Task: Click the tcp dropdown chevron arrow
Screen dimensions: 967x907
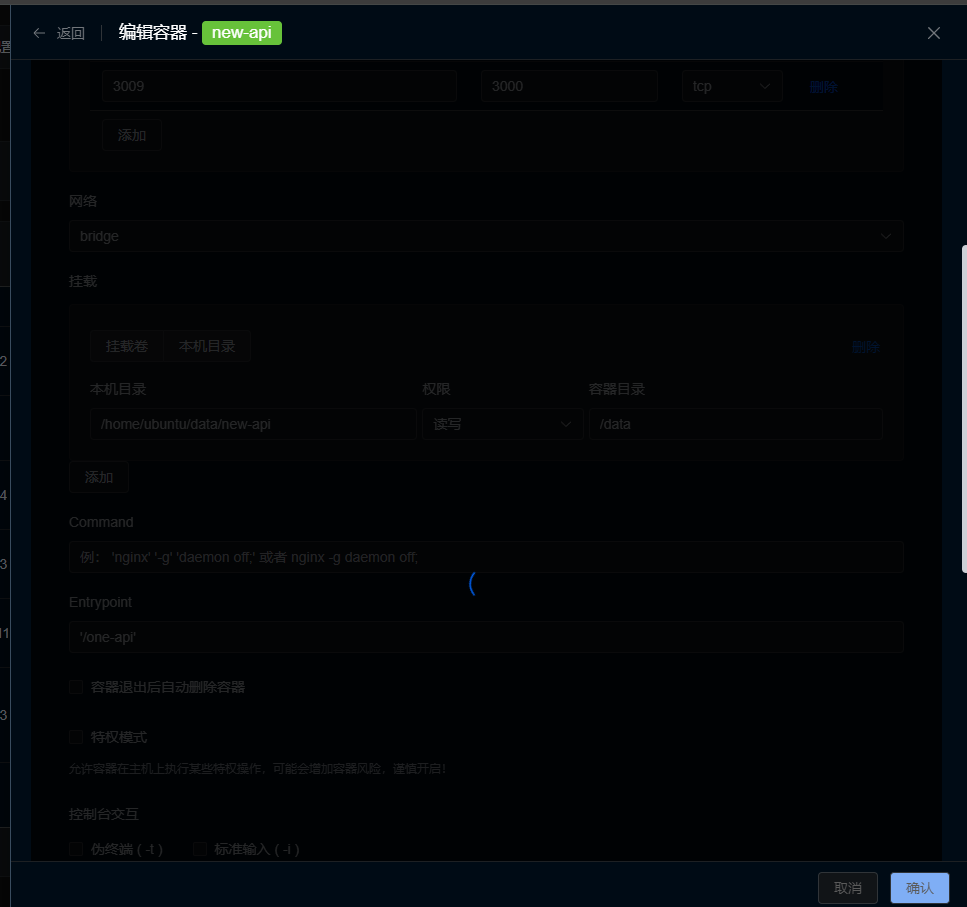Action: [765, 86]
